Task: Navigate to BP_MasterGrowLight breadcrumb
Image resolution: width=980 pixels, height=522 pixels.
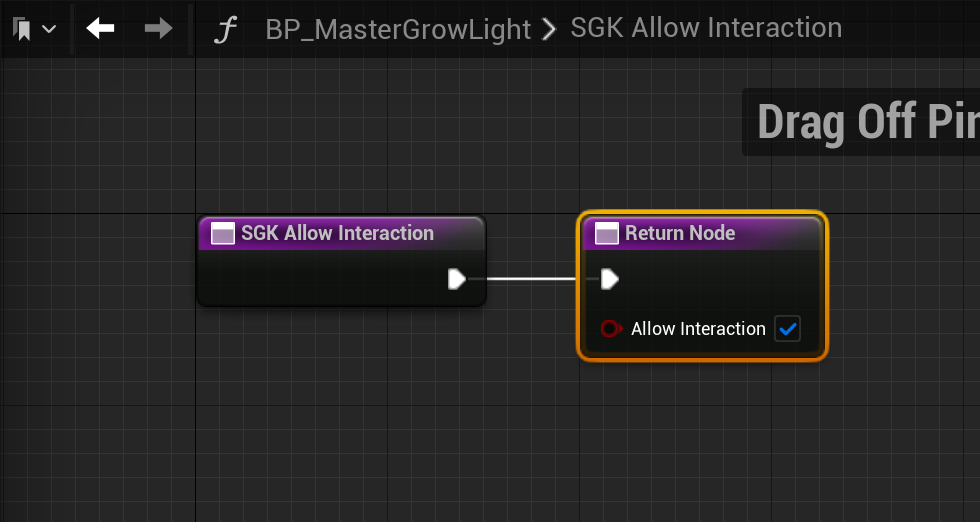Action: point(398,30)
